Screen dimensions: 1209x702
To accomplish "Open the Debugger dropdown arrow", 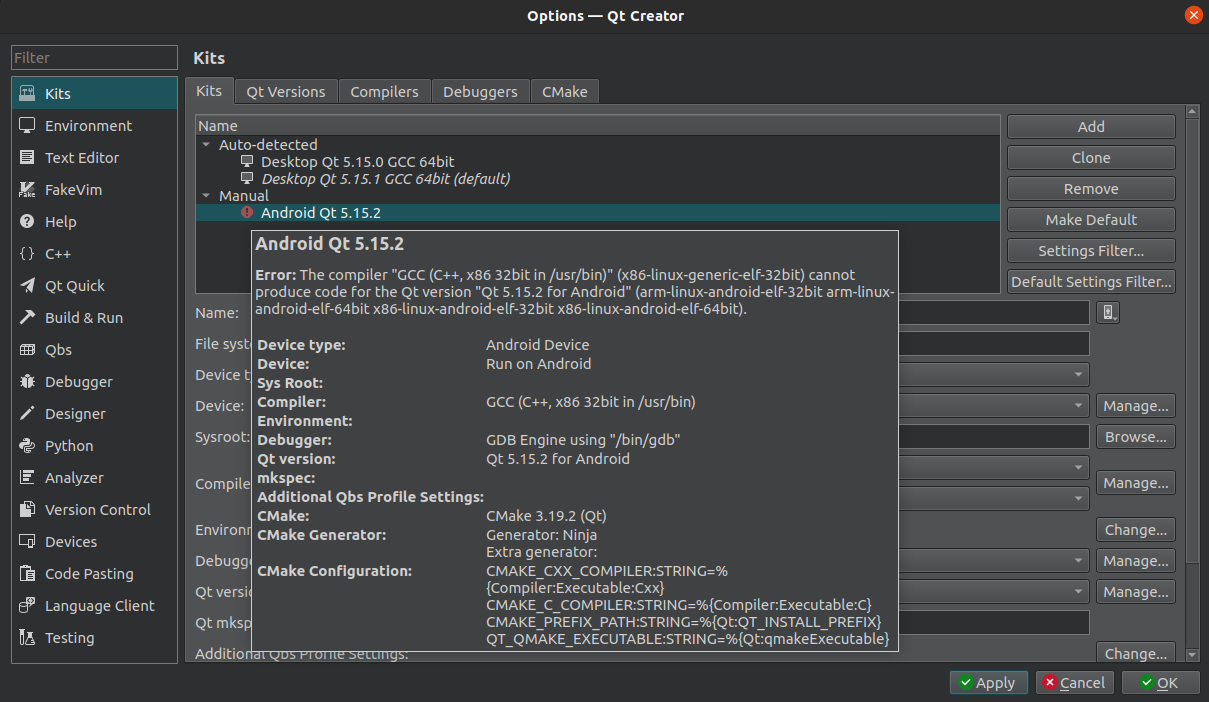I will click(1079, 561).
